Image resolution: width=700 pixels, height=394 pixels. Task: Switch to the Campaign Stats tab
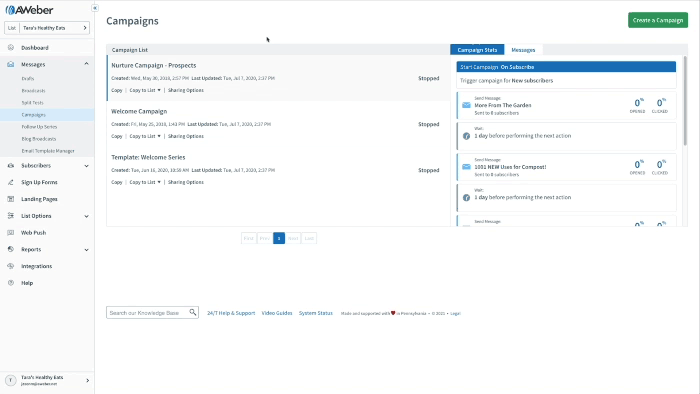[x=477, y=50]
